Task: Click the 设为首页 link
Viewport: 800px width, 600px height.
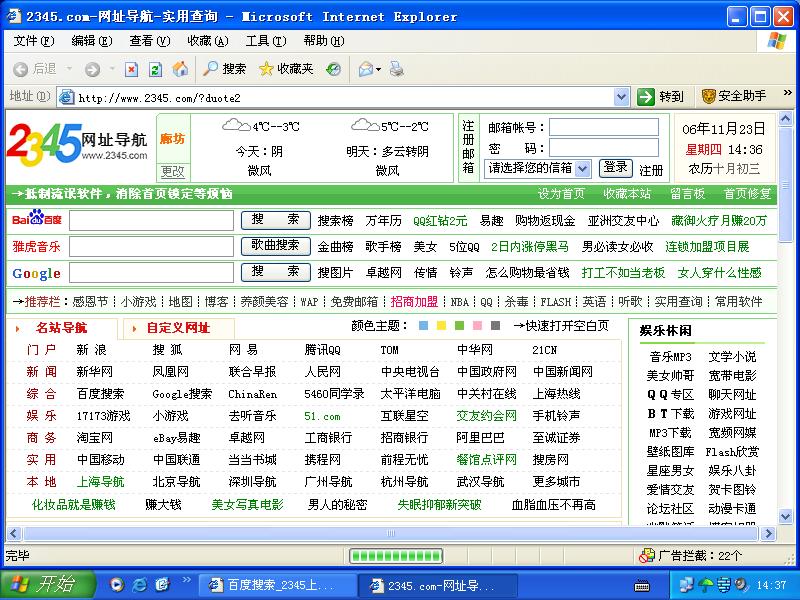Action: tap(561, 194)
